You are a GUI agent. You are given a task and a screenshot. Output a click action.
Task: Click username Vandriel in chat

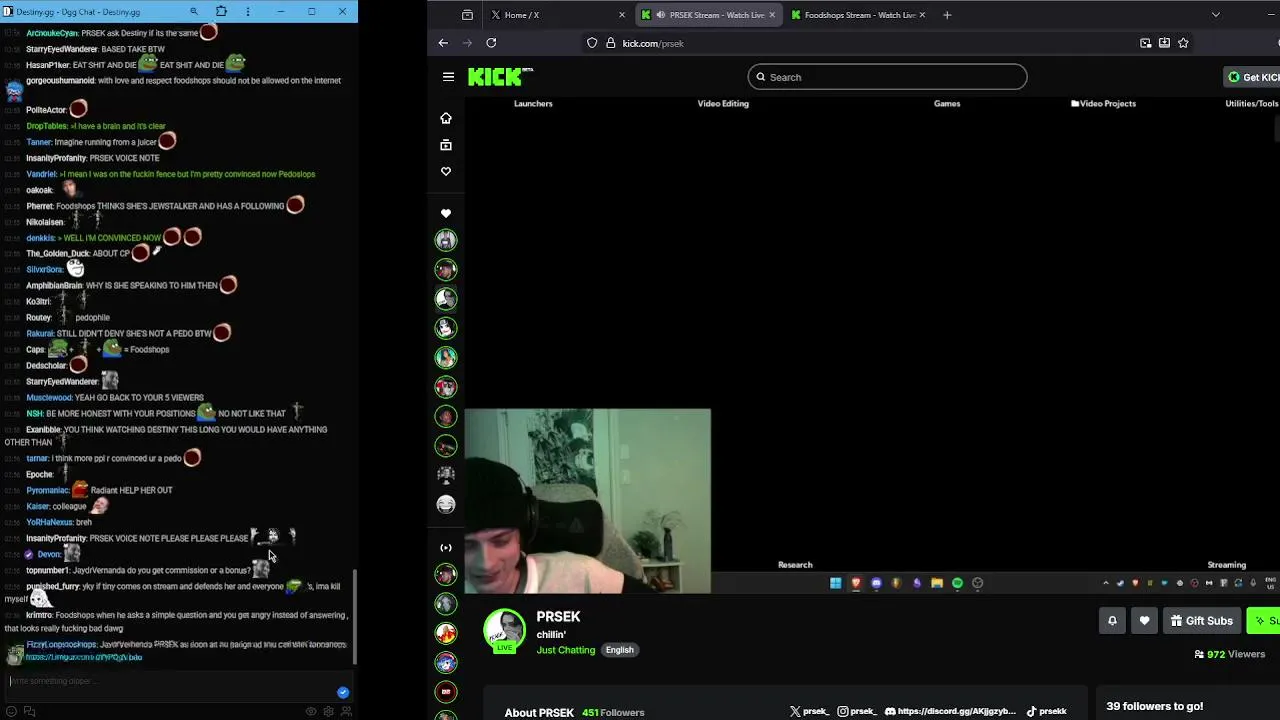click(x=41, y=174)
